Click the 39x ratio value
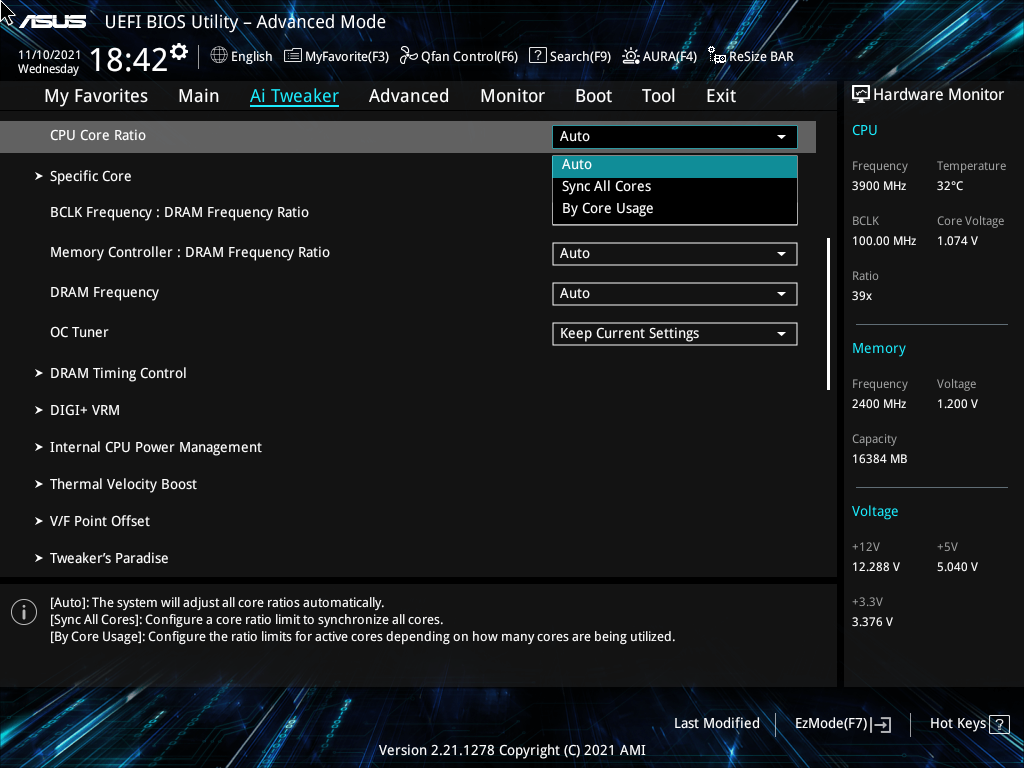Image resolution: width=1024 pixels, height=768 pixels. point(862,296)
